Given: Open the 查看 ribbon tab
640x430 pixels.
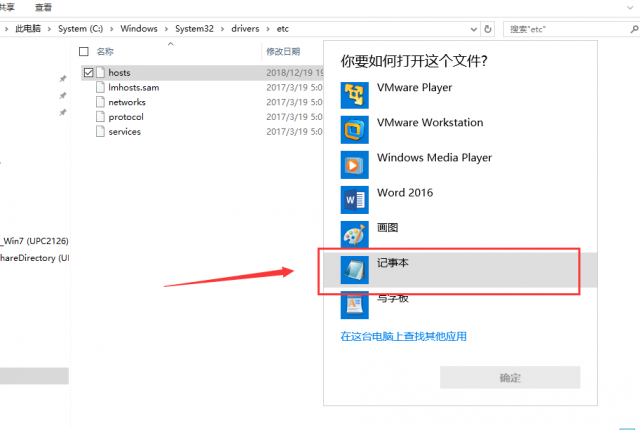Looking at the screenshot, I should tap(43, 7).
